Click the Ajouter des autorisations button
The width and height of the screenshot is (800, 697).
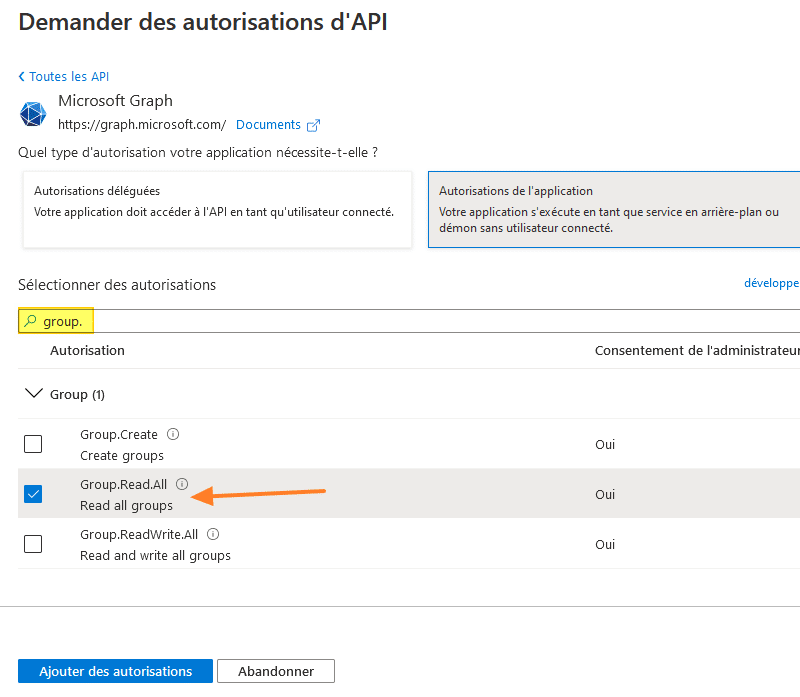coord(116,671)
